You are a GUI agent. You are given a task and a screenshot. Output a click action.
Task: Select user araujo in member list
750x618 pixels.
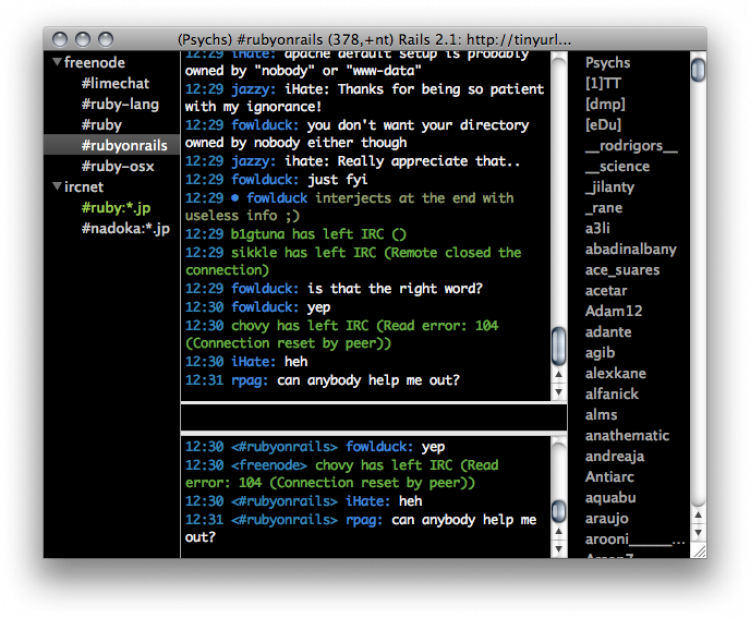click(607, 518)
